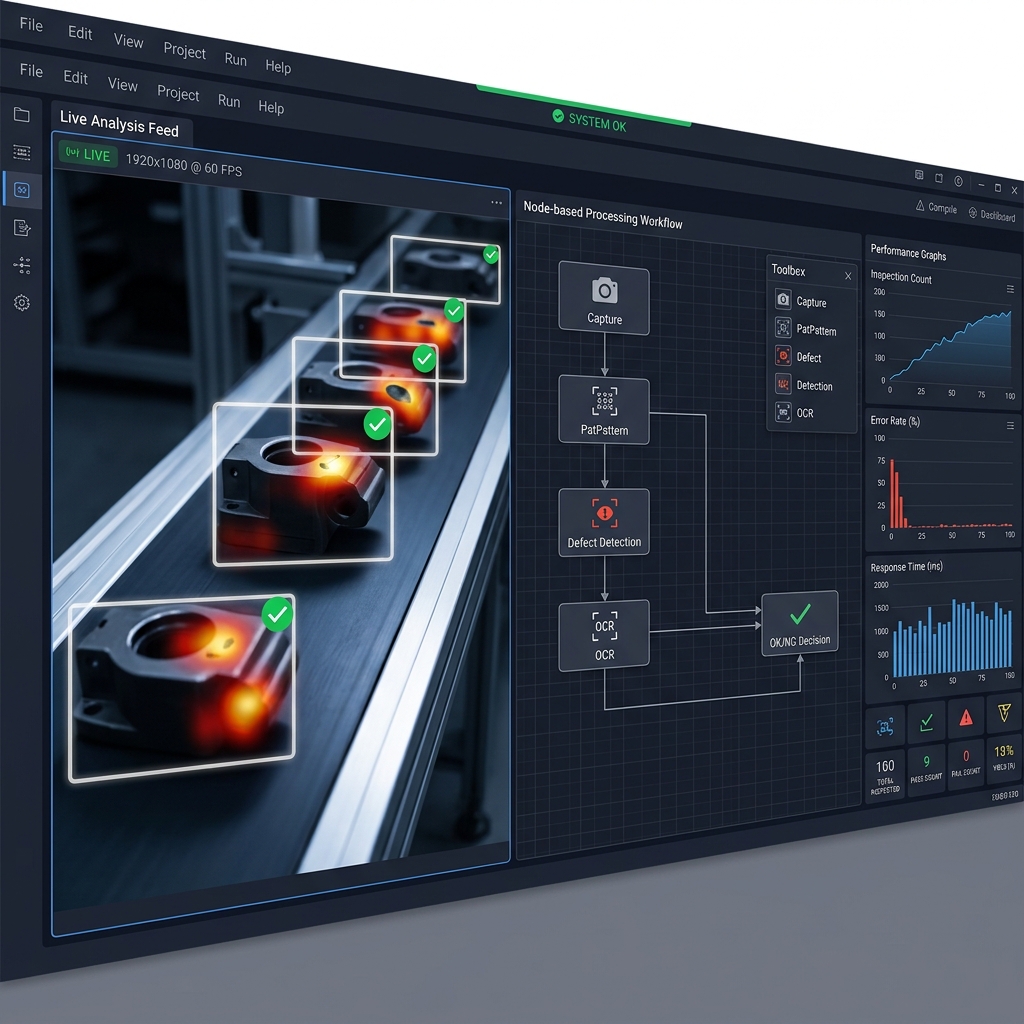This screenshot has width=1024, height=1024.
Task: Select the smallest bounding box on farthest part
Action: coord(445,270)
